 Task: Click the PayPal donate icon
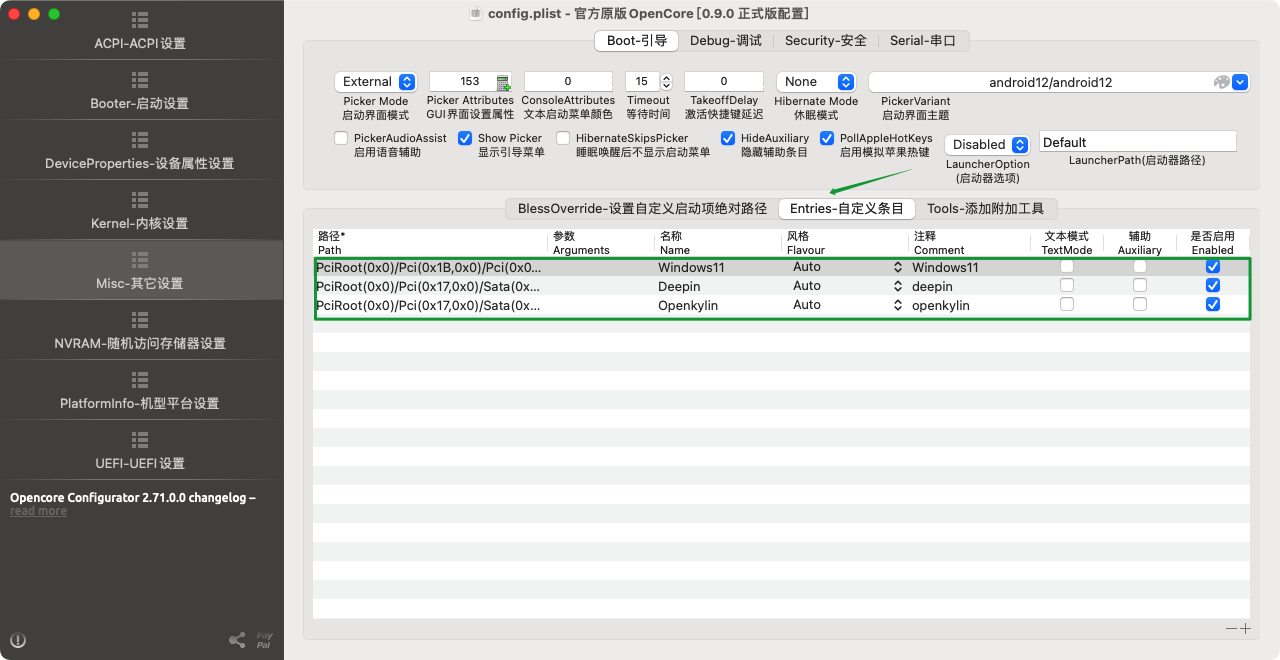[x=264, y=640]
